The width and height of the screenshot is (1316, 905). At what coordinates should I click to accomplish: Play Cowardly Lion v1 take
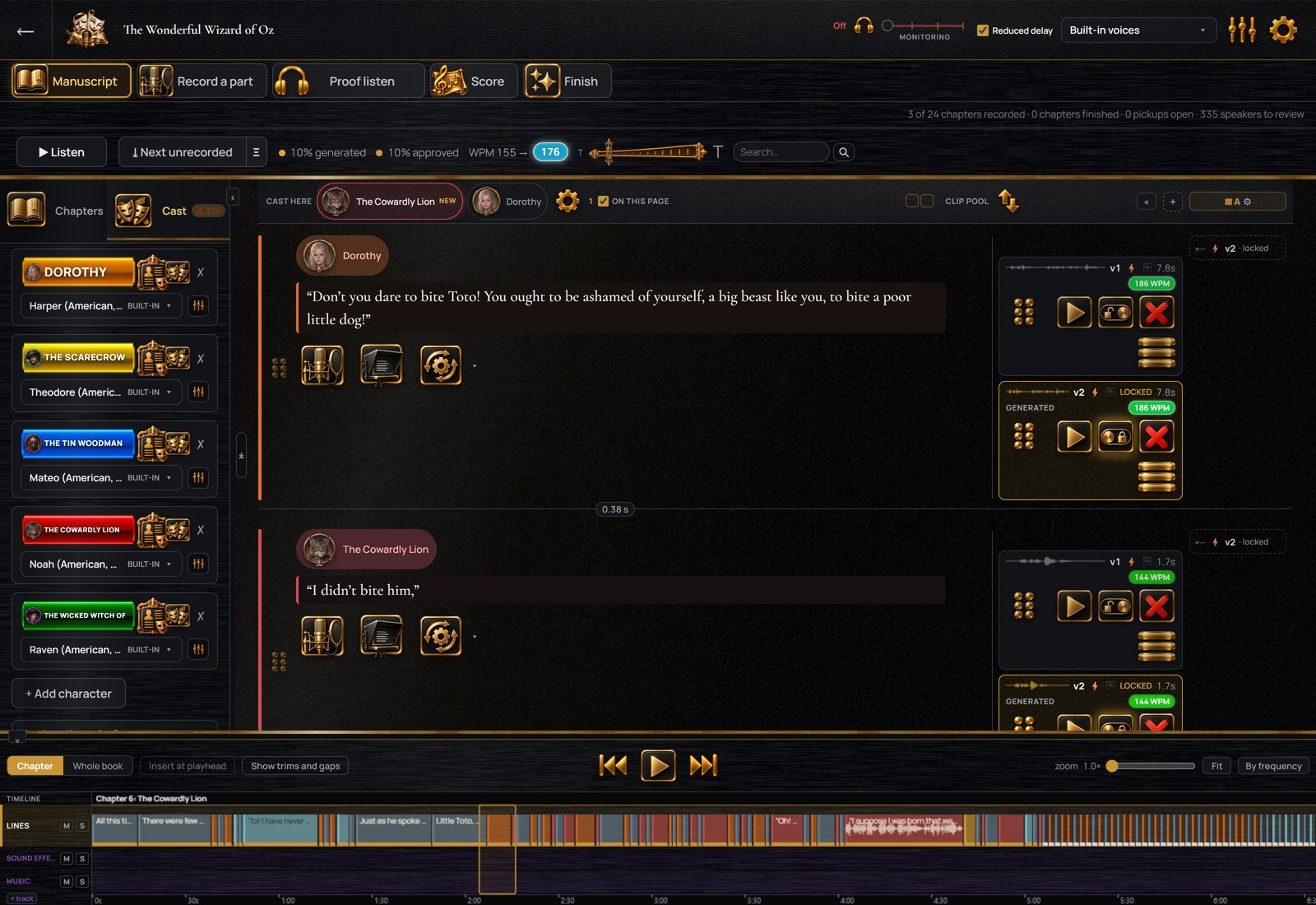pos(1074,606)
